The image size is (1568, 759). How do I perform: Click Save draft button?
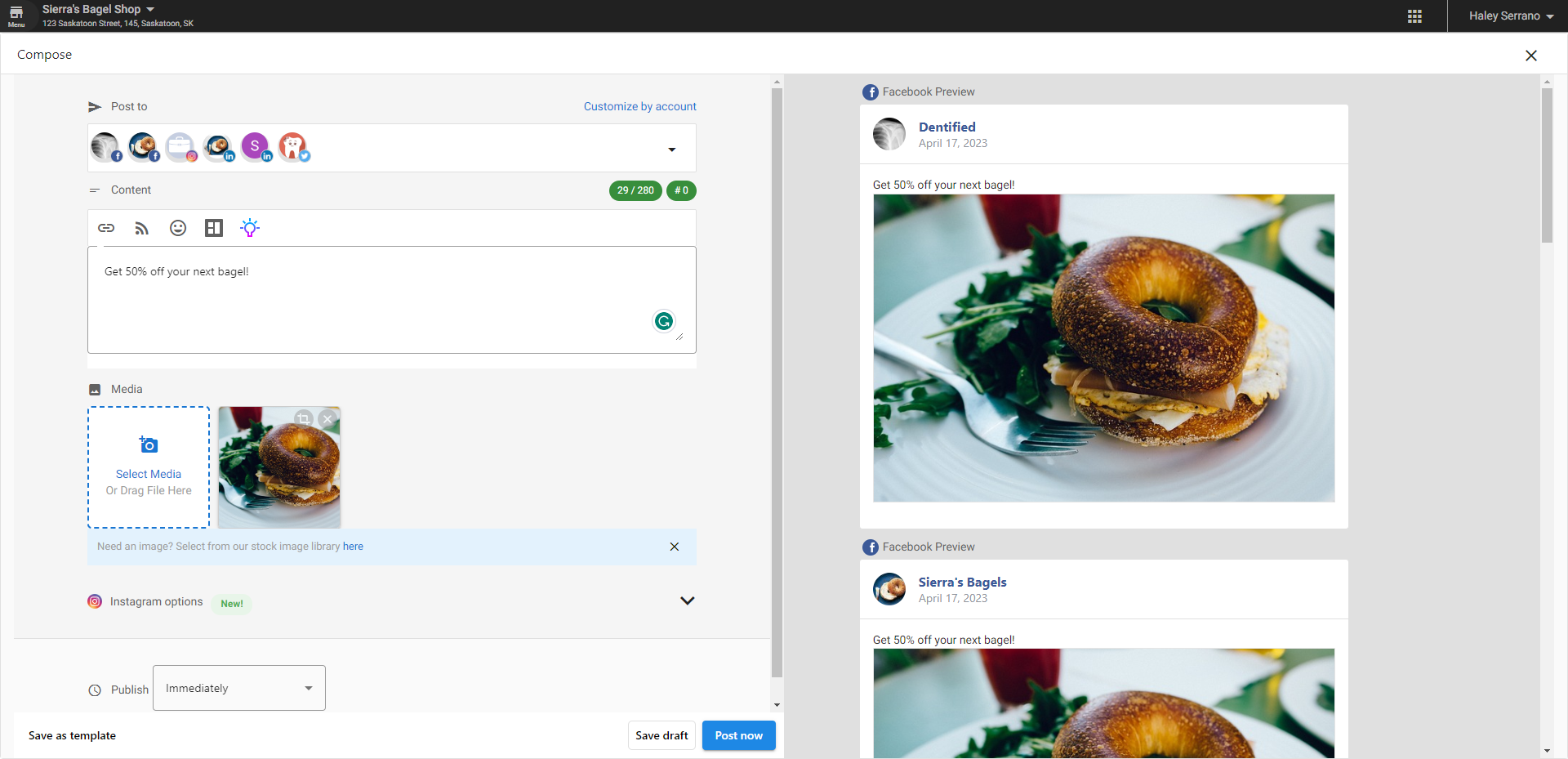661,735
